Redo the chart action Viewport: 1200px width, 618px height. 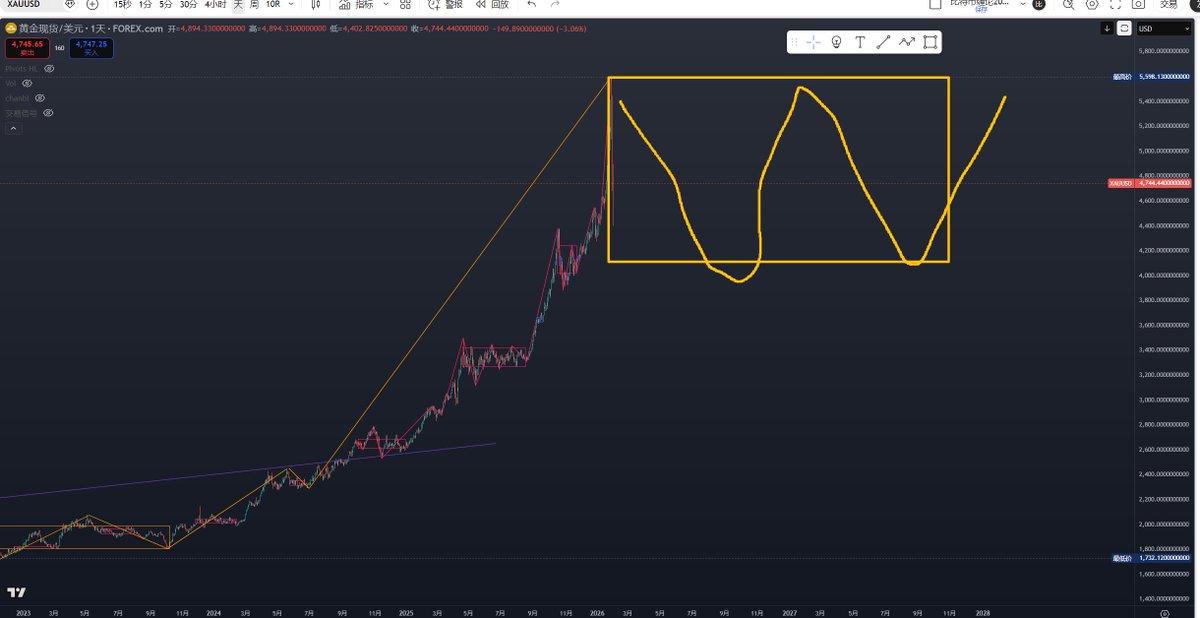555,4
